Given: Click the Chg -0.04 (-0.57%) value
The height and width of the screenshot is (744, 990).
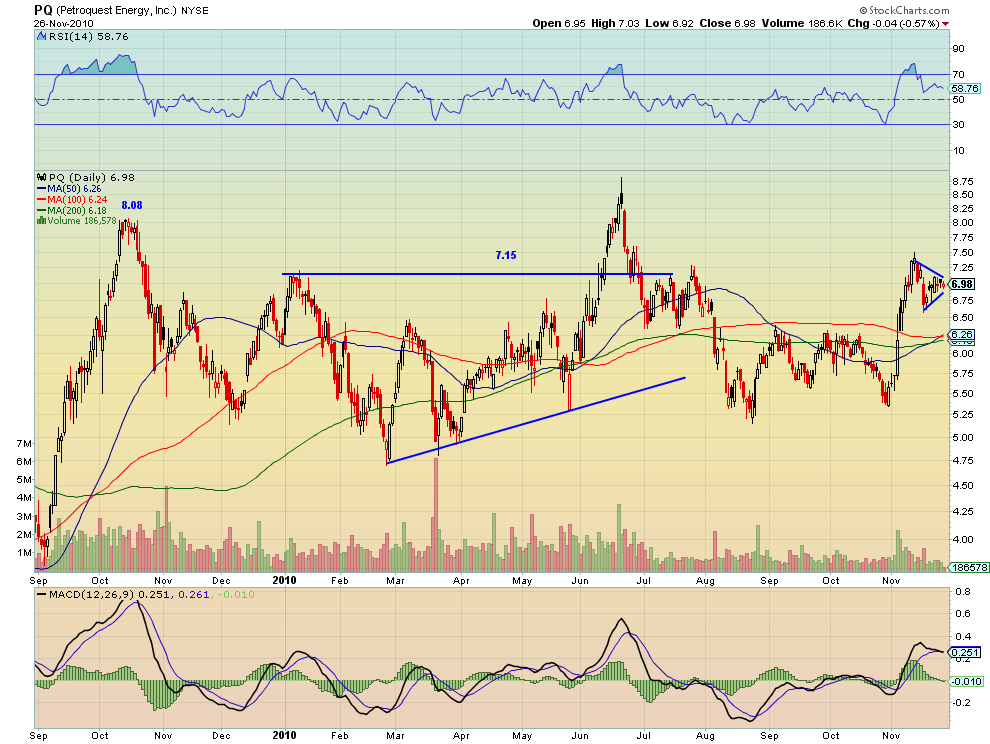Looking at the screenshot, I should coord(893,23).
